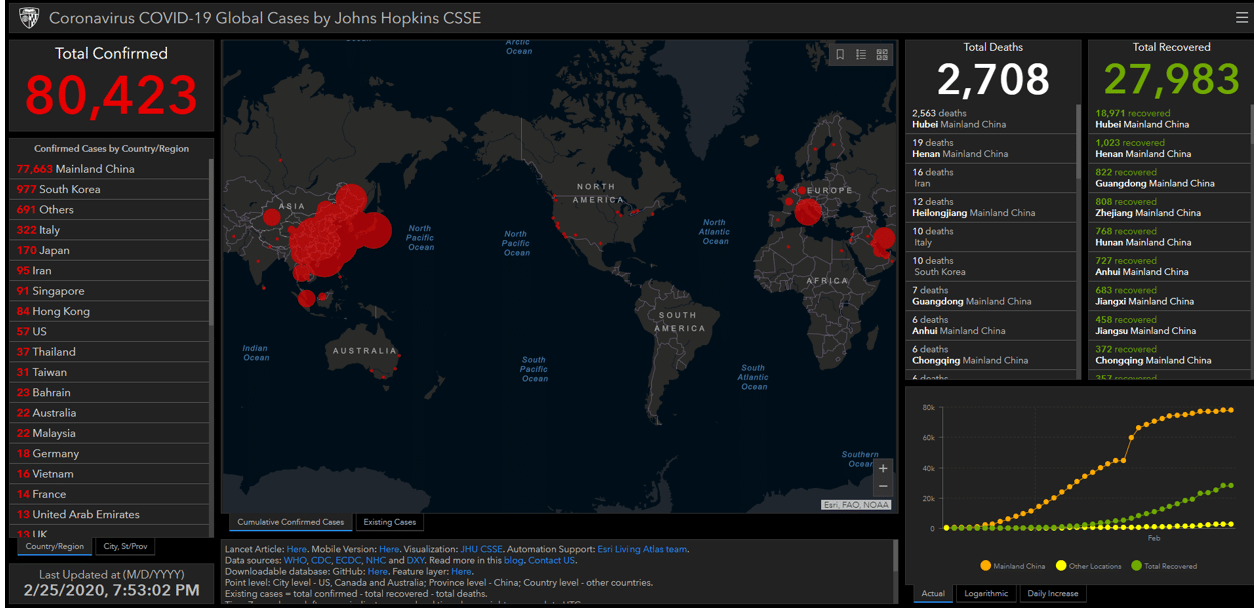The height and width of the screenshot is (608, 1260).
Task: Select the Taiwan row with 31 cases
Action: (110, 372)
